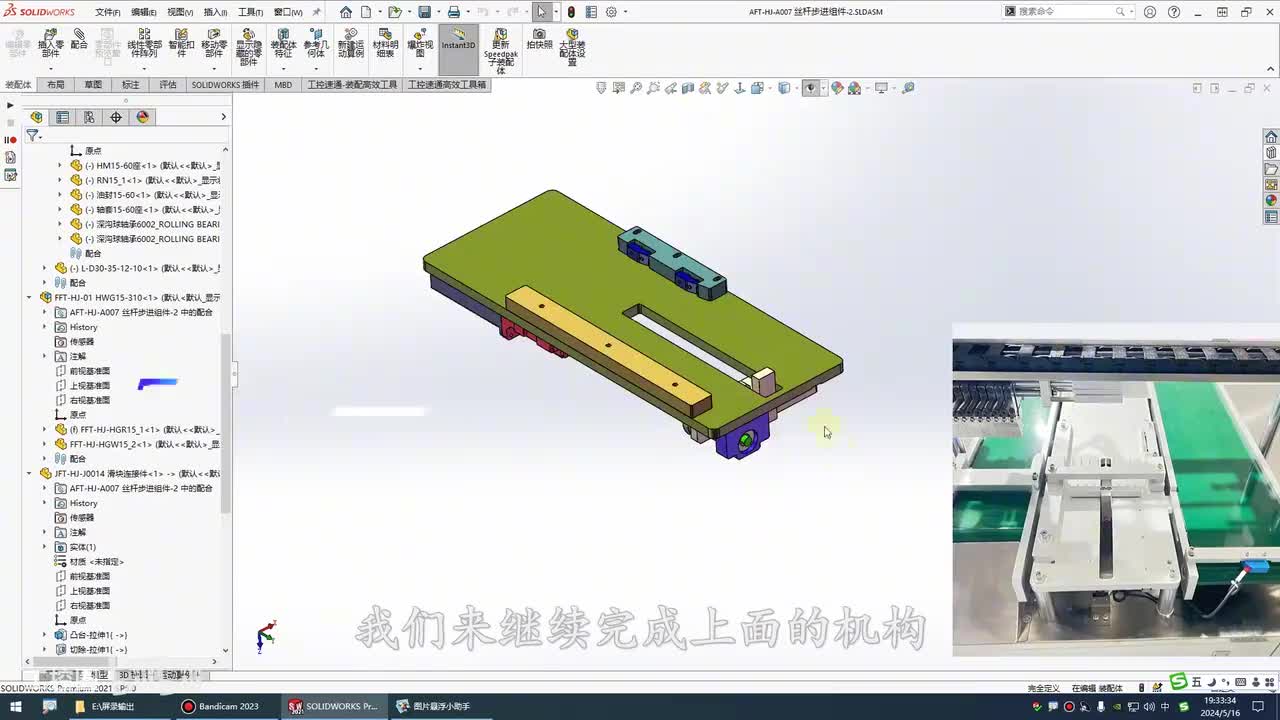Screen dimensions: 1280x720
Task: Expand the L-D30-35-12-10<1> tree node
Action: point(44,268)
